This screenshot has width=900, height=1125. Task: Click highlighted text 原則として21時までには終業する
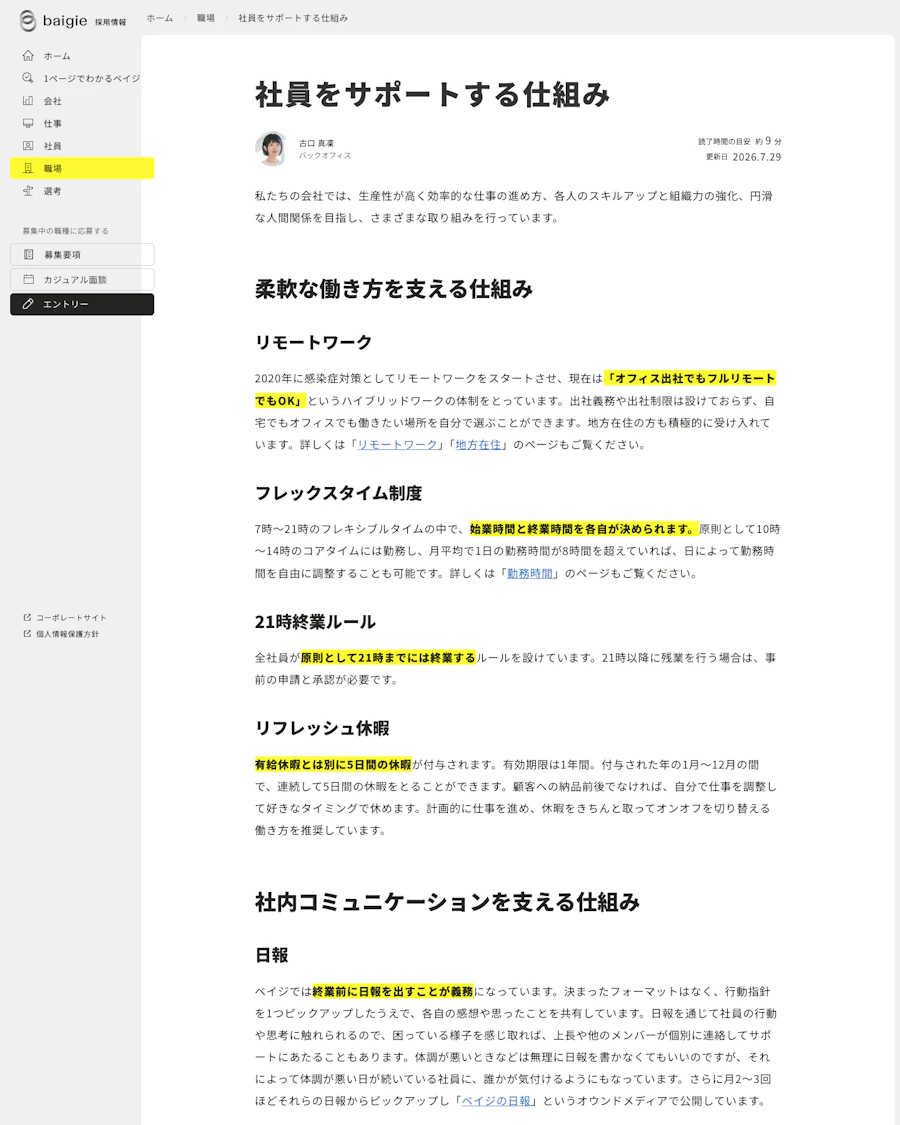pyautogui.click(x=388, y=657)
